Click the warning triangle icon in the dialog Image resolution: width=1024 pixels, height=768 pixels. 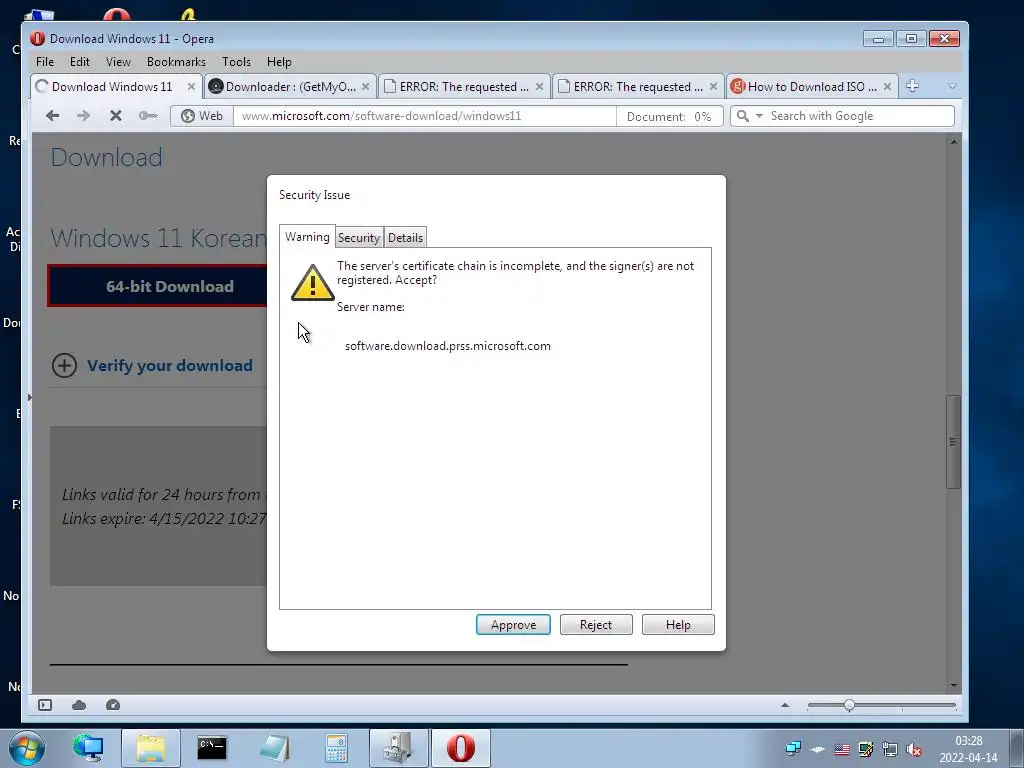tap(312, 282)
